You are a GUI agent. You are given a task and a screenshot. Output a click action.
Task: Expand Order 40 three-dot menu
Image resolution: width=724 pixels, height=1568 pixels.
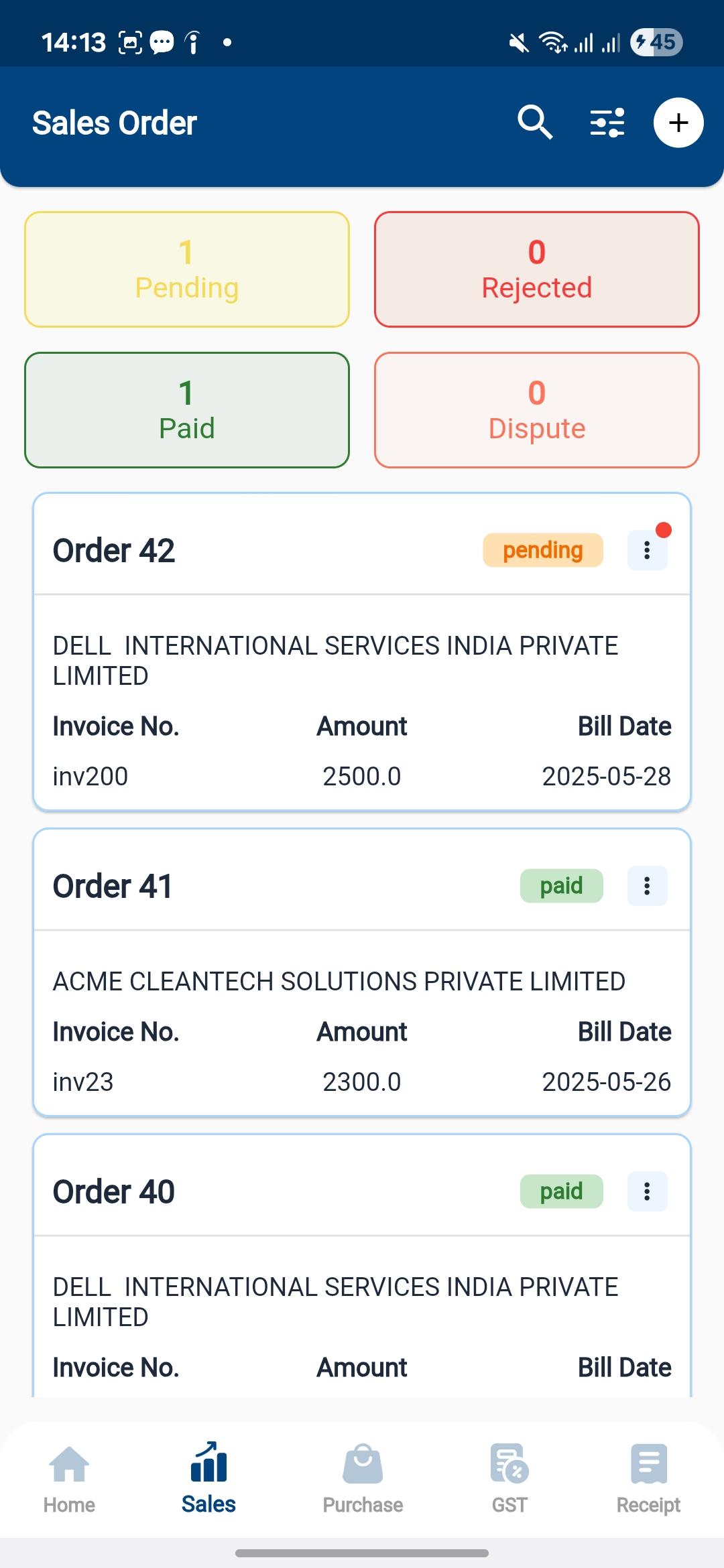(647, 1191)
